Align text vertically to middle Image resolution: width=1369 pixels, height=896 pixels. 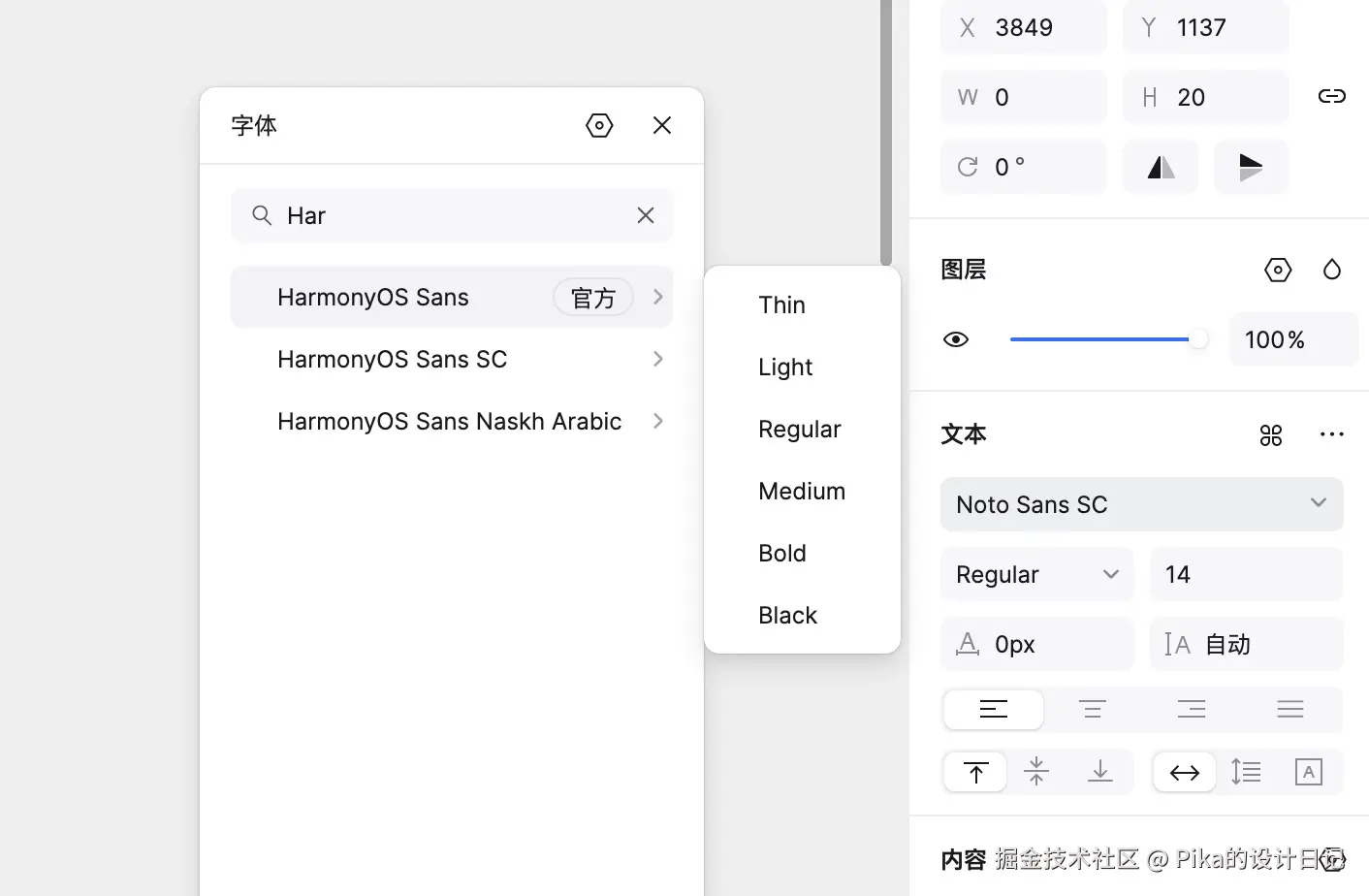pyautogui.click(x=1036, y=772)
